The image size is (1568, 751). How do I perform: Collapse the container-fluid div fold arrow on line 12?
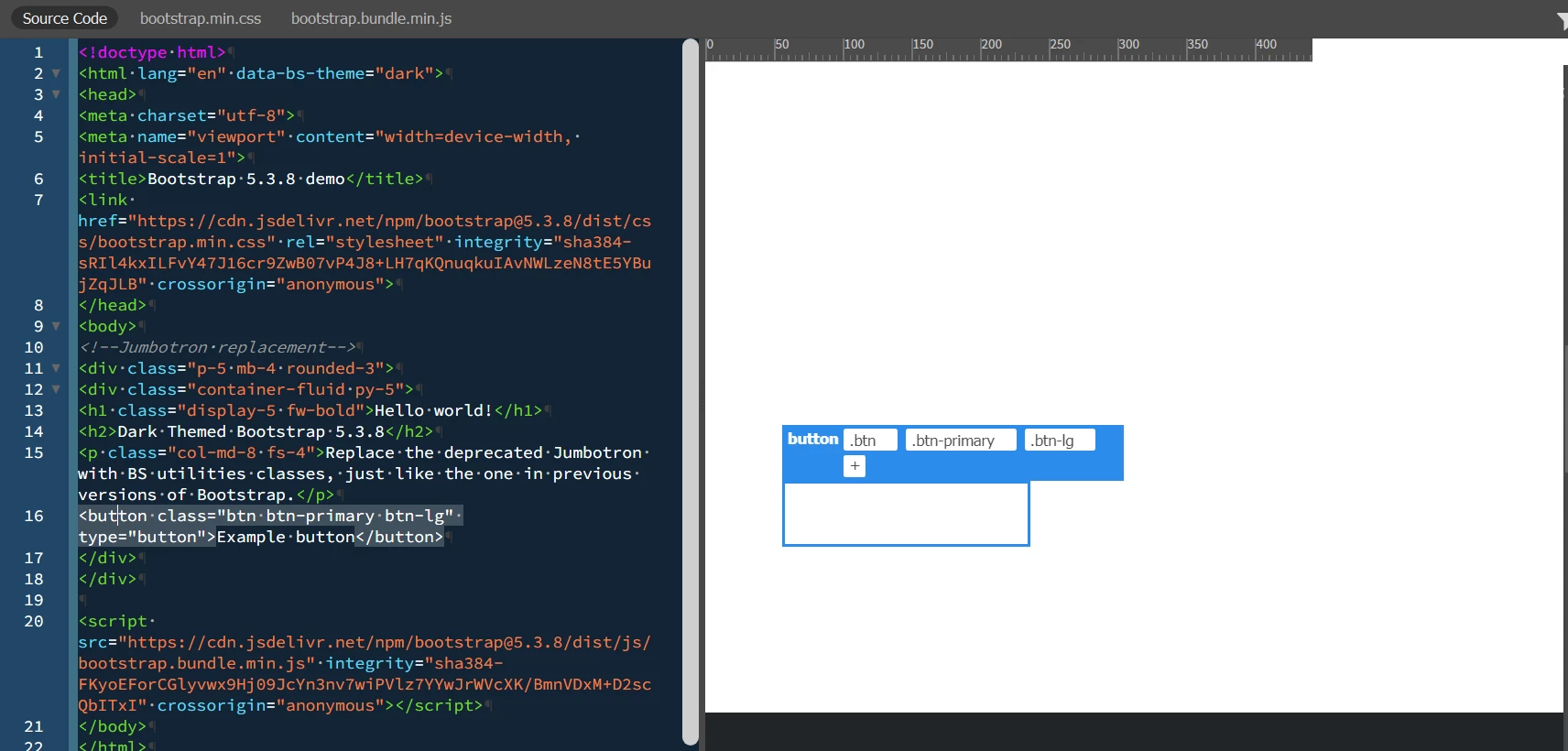click(x=56, y=389)
